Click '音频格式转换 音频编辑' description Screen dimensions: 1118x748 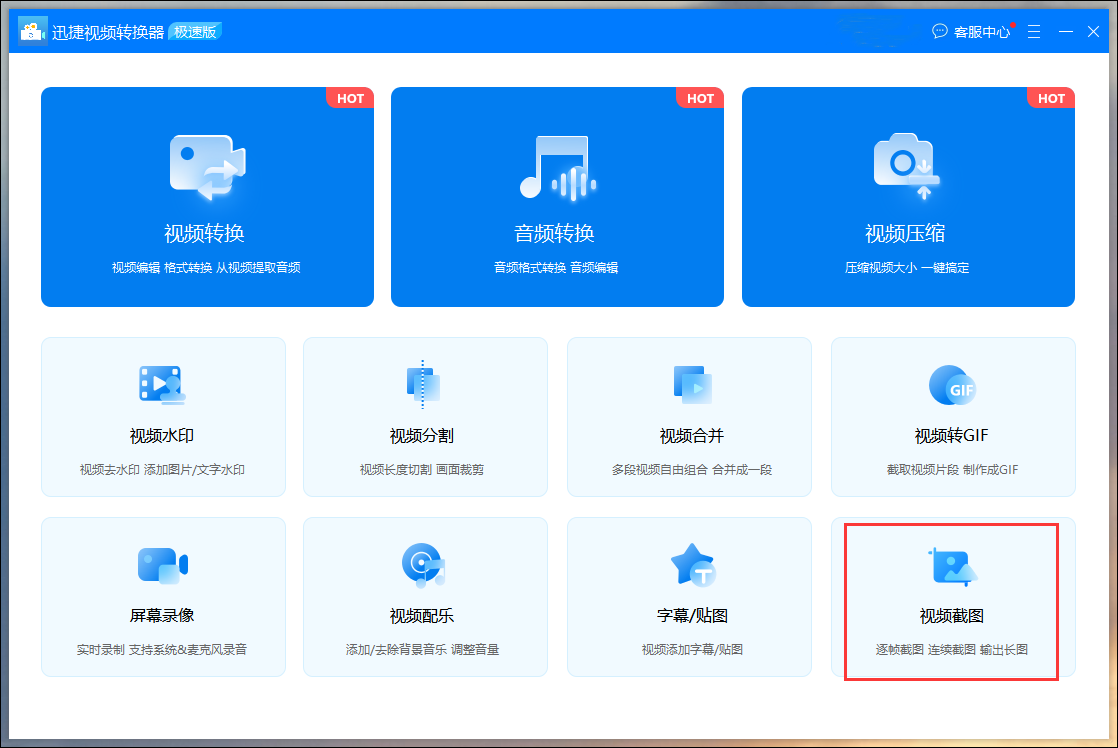[x=556, y=267]
